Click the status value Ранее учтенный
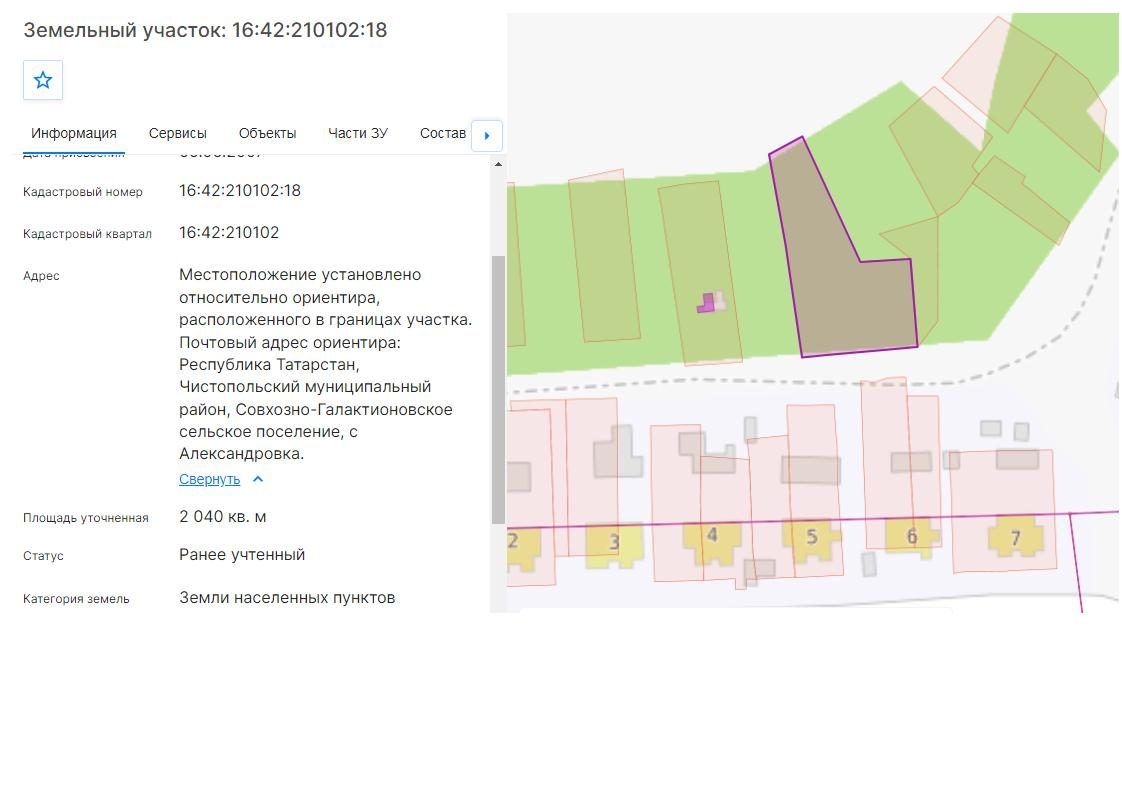 tap(242, 555)
